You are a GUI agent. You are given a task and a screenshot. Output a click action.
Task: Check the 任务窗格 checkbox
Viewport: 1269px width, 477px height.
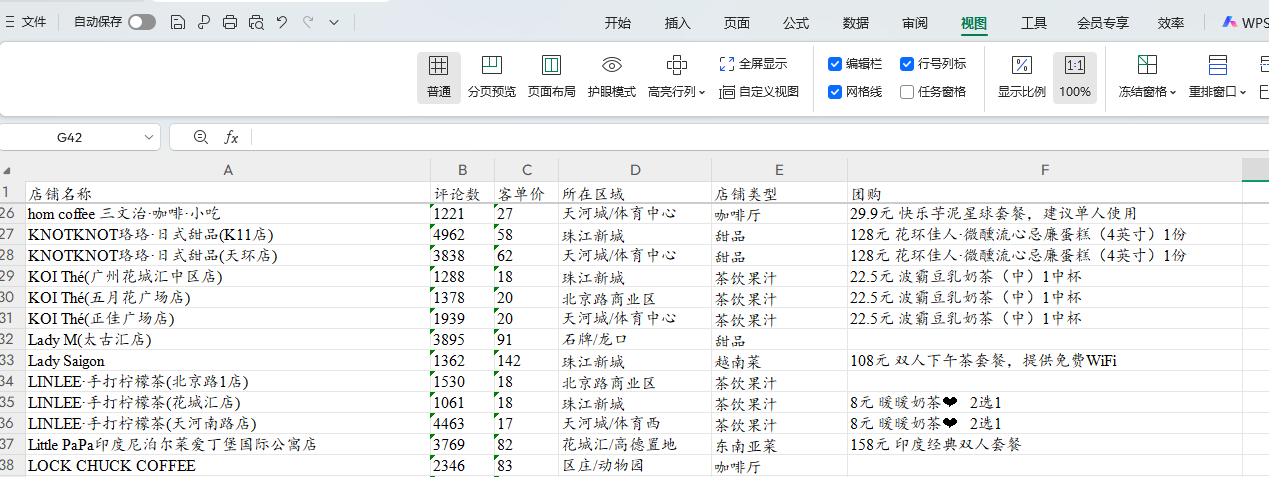coord(907,92)
